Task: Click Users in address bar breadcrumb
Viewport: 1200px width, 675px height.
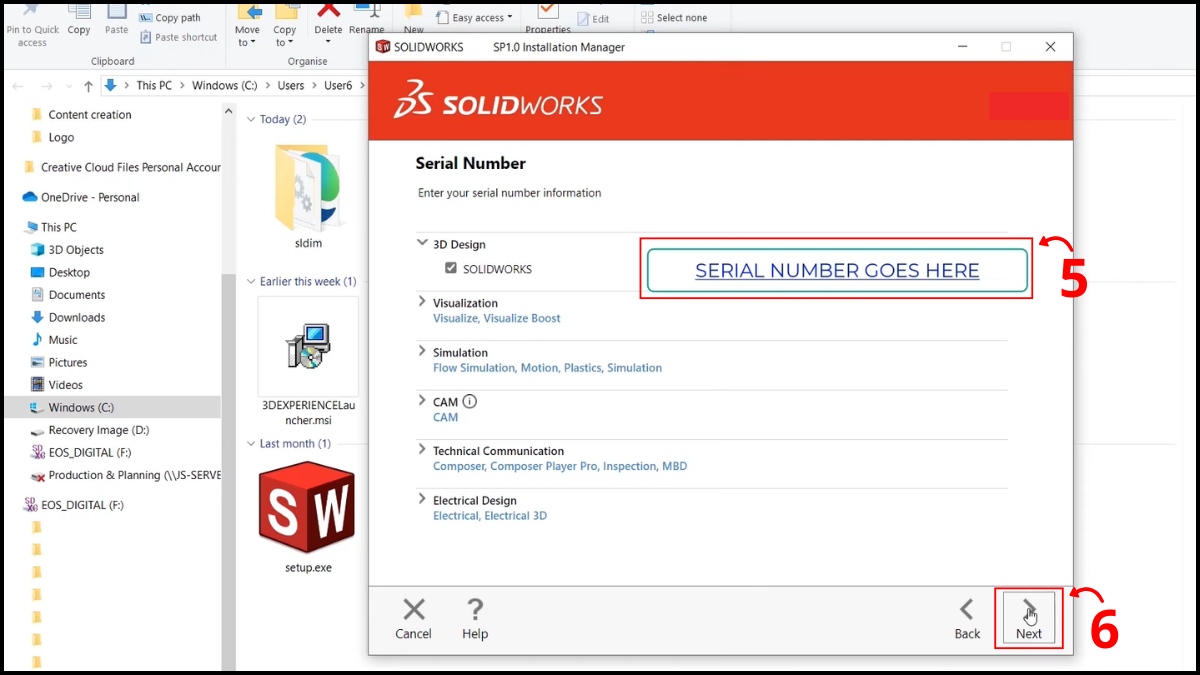Action: pos(291,86)
